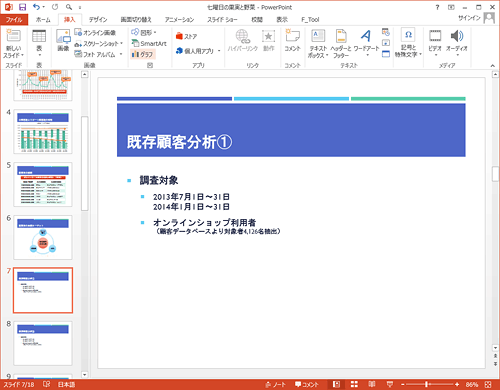The width and height of the screenshot is (500, 390).
Task: Save the presentation from the quick access toolbar
Action: pyautogui.click(x=22, y=7)
